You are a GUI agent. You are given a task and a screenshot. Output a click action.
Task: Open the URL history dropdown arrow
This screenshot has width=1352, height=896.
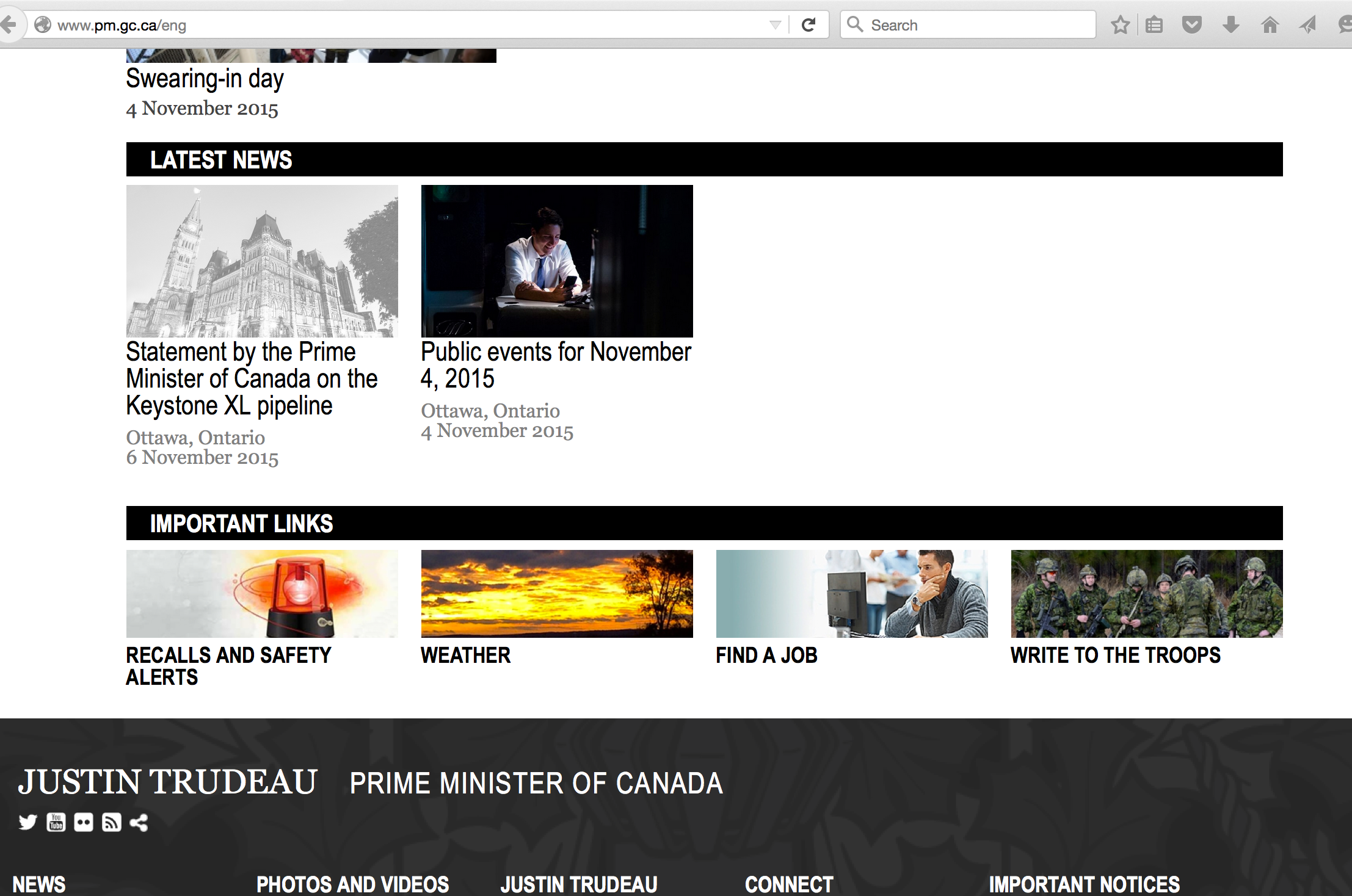[x=775, y=25]
